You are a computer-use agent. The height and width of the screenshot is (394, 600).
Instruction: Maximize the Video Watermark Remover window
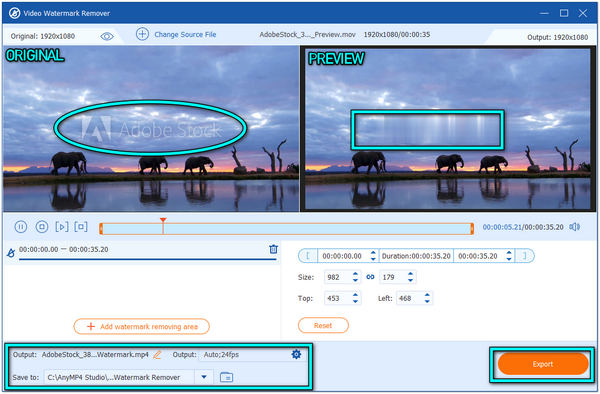(564, 13)
